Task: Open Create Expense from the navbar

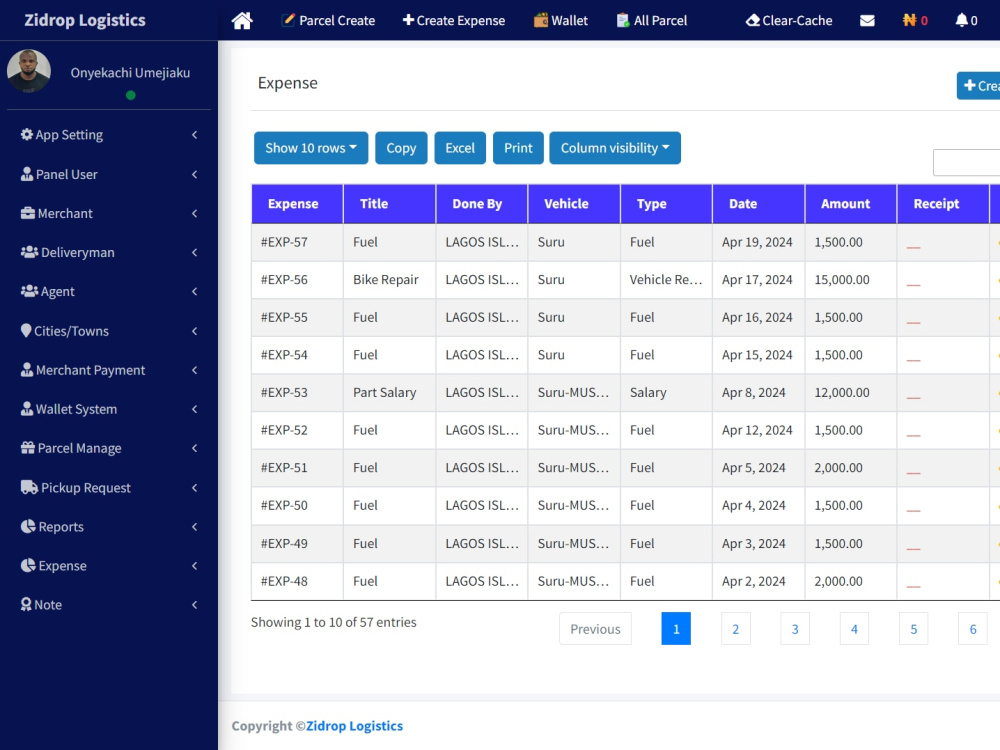Action: click(x=453, y=20)
